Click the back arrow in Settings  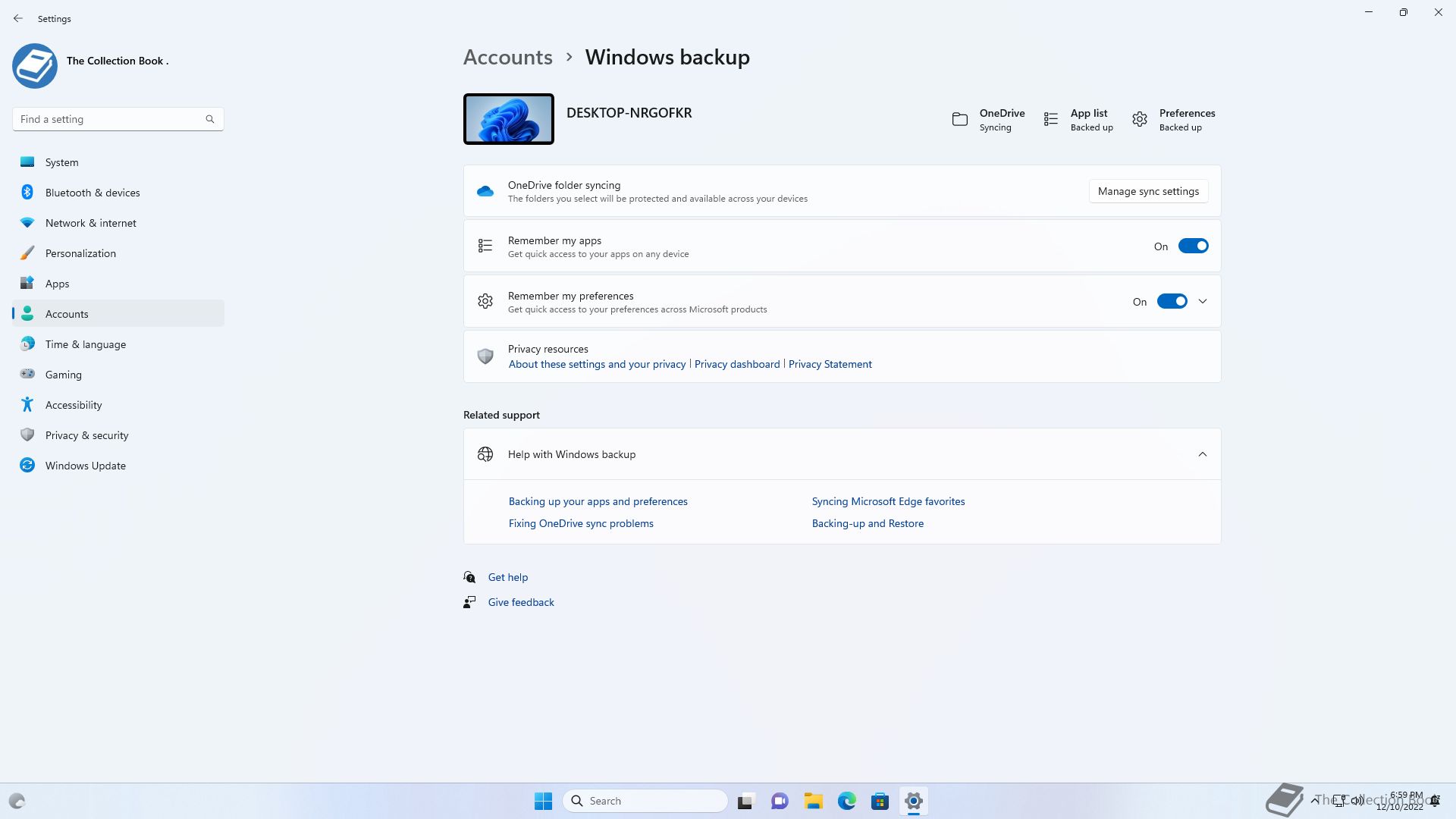click(x=18, y=18)
